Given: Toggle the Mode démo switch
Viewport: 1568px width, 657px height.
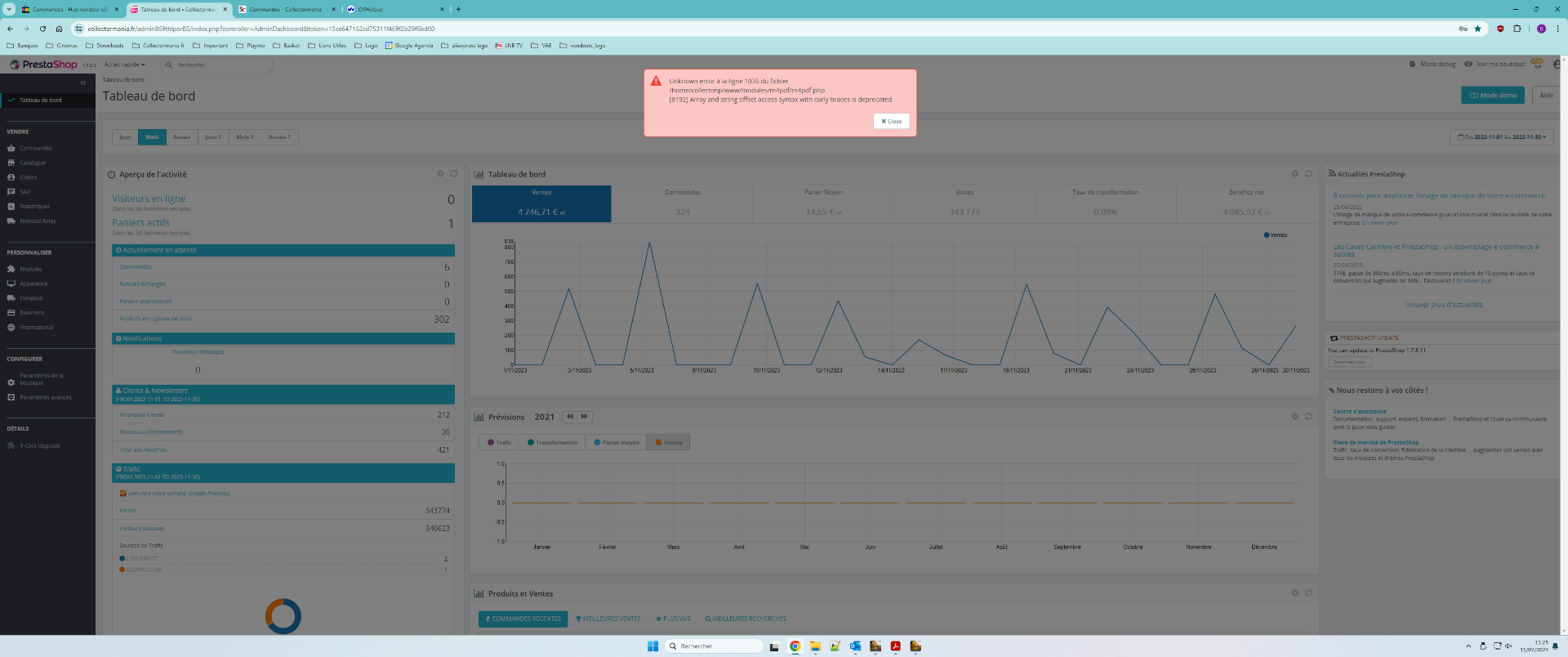Looking at the screenshot, I should [1493, 96].
